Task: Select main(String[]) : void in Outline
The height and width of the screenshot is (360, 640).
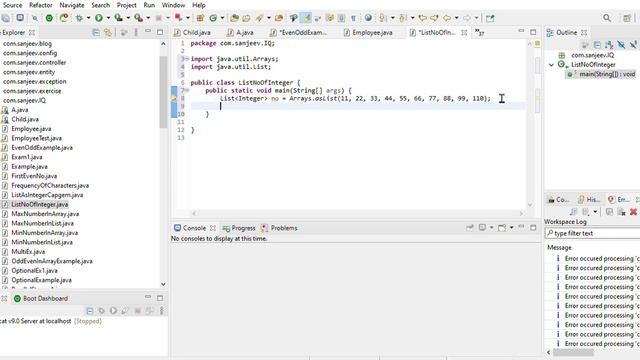Action: [x=602, y=74]
